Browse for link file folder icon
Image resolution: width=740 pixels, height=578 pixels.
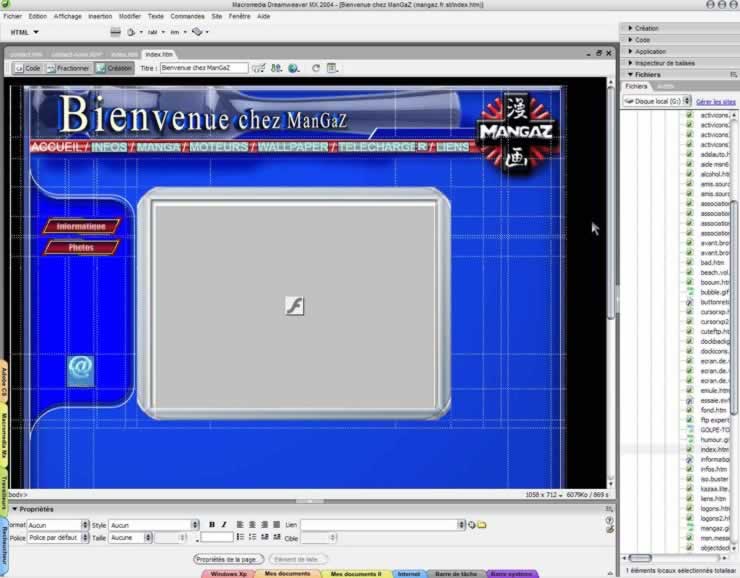(481, 525)
